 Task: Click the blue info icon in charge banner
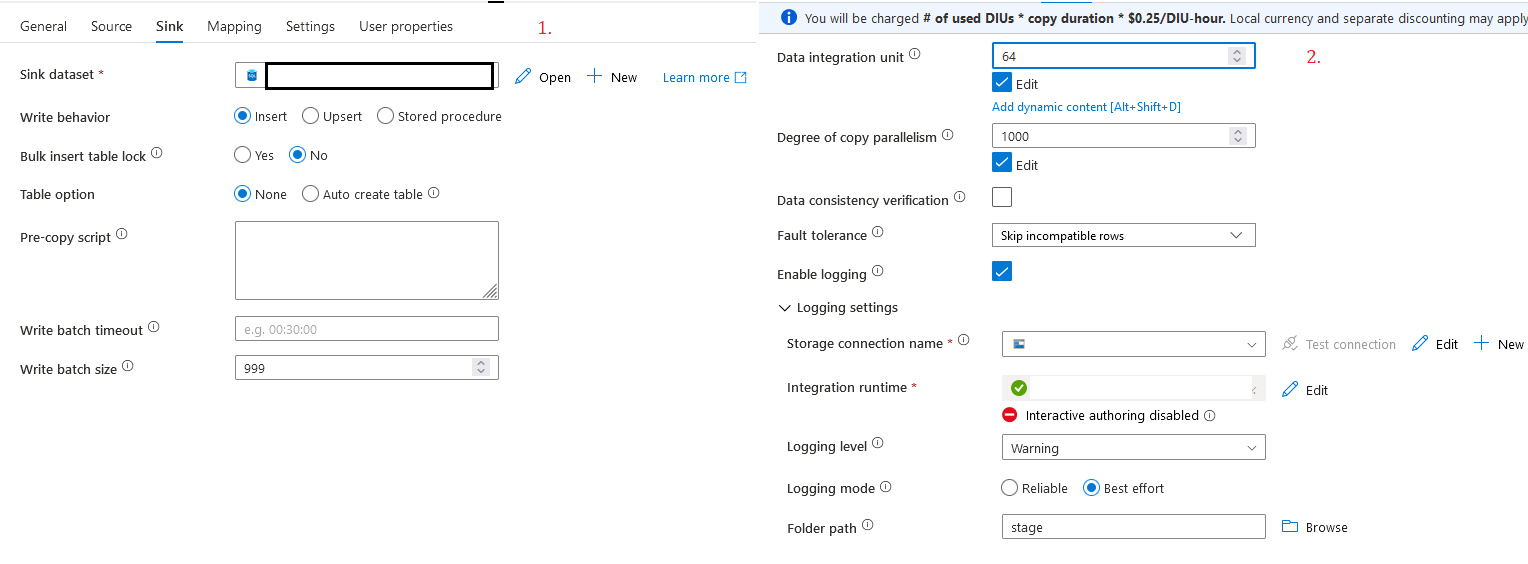[789, 17]
